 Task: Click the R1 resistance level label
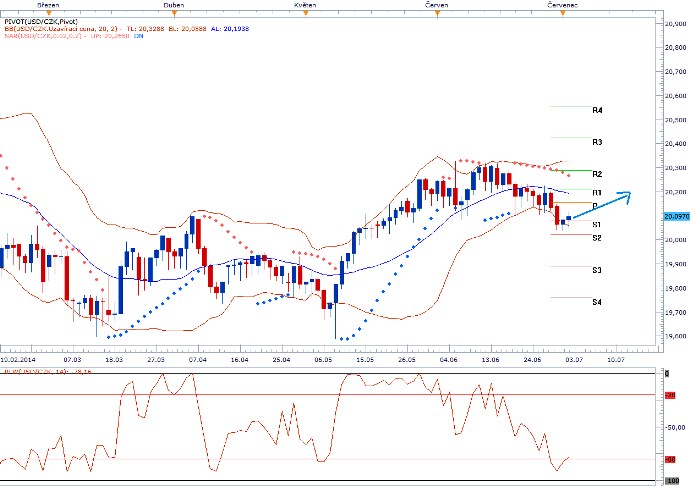click(x=596, y=191)
